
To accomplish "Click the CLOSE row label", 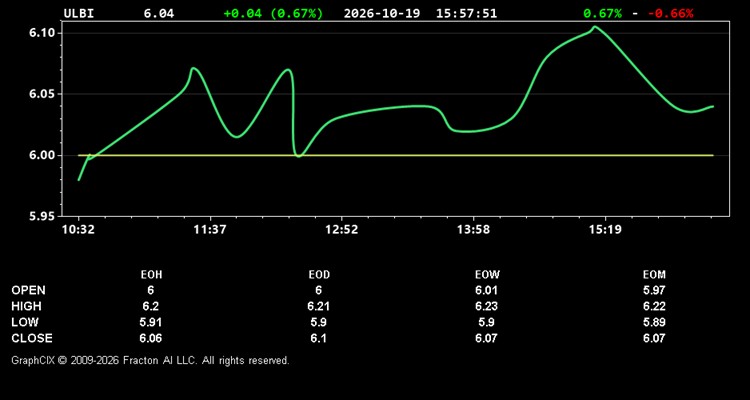I will coord(32,338).
